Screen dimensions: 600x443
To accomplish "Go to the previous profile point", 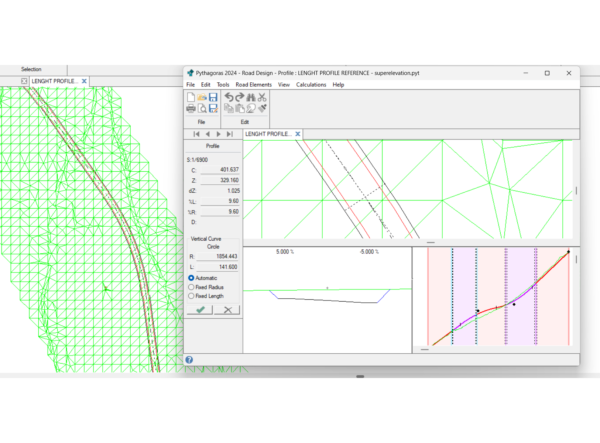I will [x=207, y=134].
